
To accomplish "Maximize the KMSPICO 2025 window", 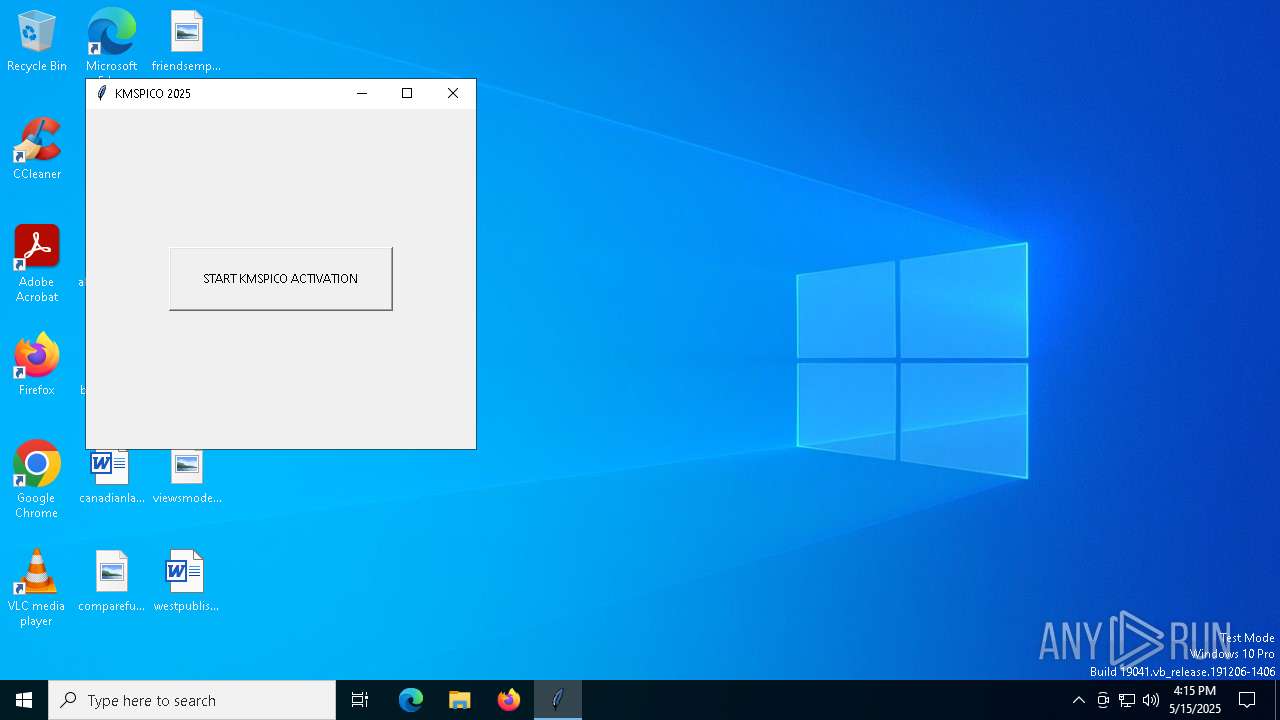I will [x=407, y=93].
